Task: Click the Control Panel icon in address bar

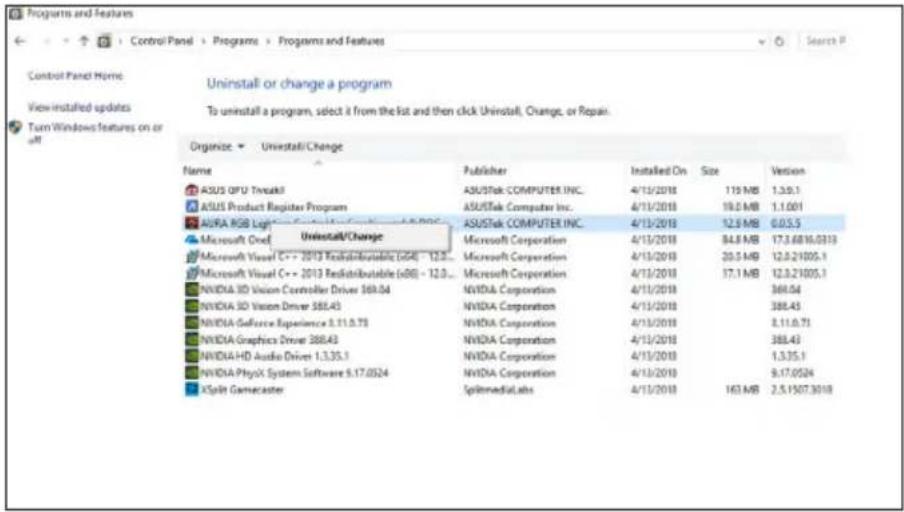Action: 104,41
